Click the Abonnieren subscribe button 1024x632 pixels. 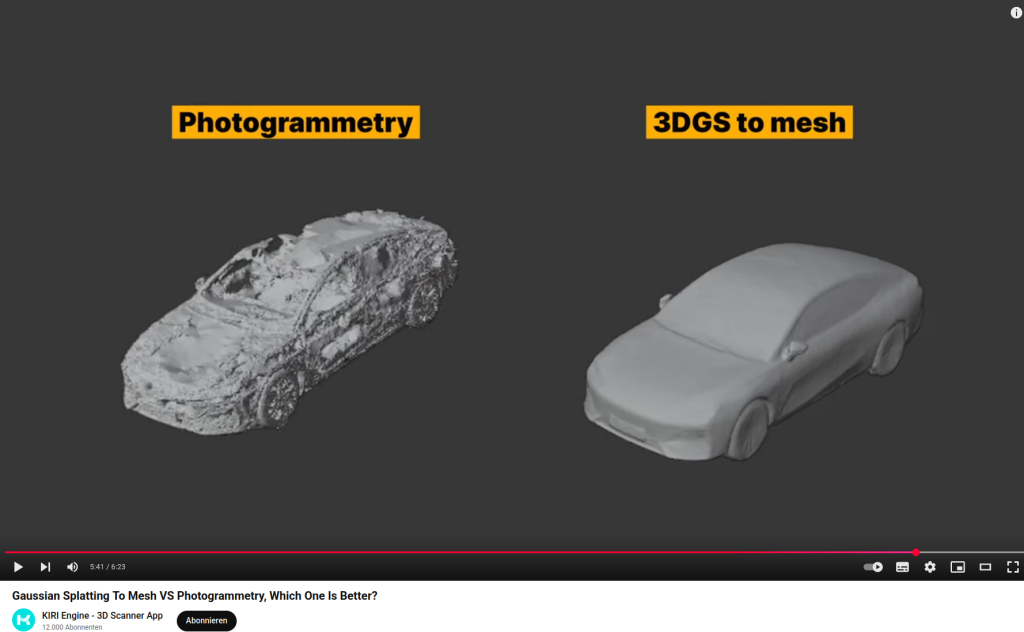tap(206, 620)
